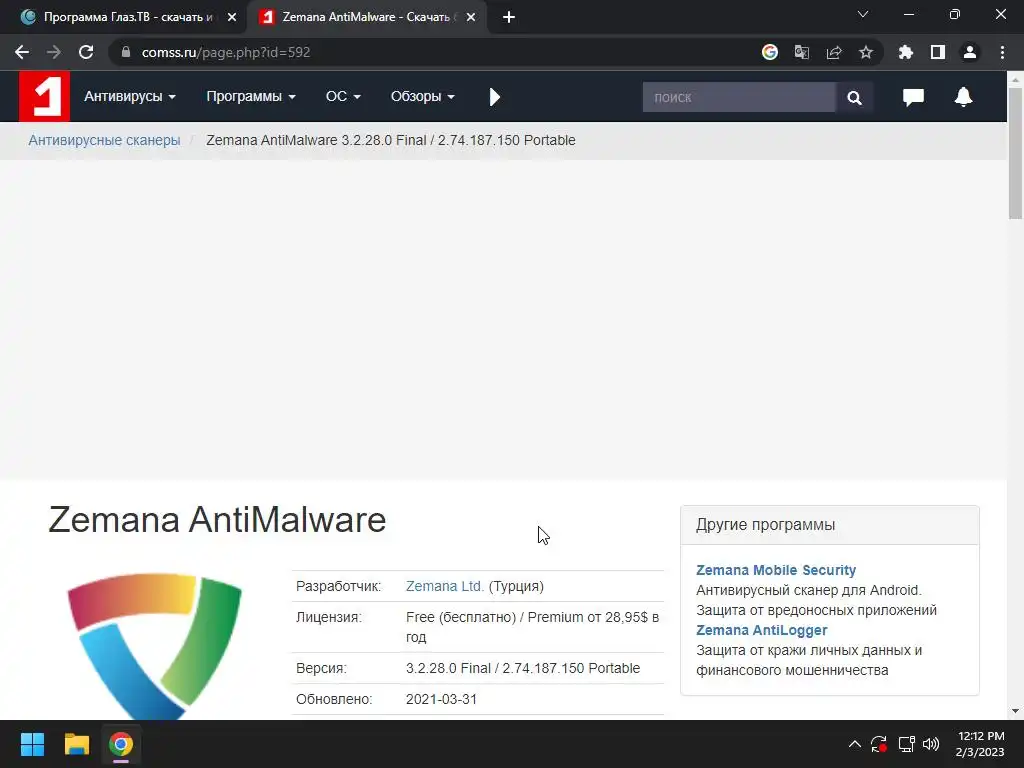1024x768 pixels.
Task: Open the volume speaker tray icon
Action: (x=931, y=744)
